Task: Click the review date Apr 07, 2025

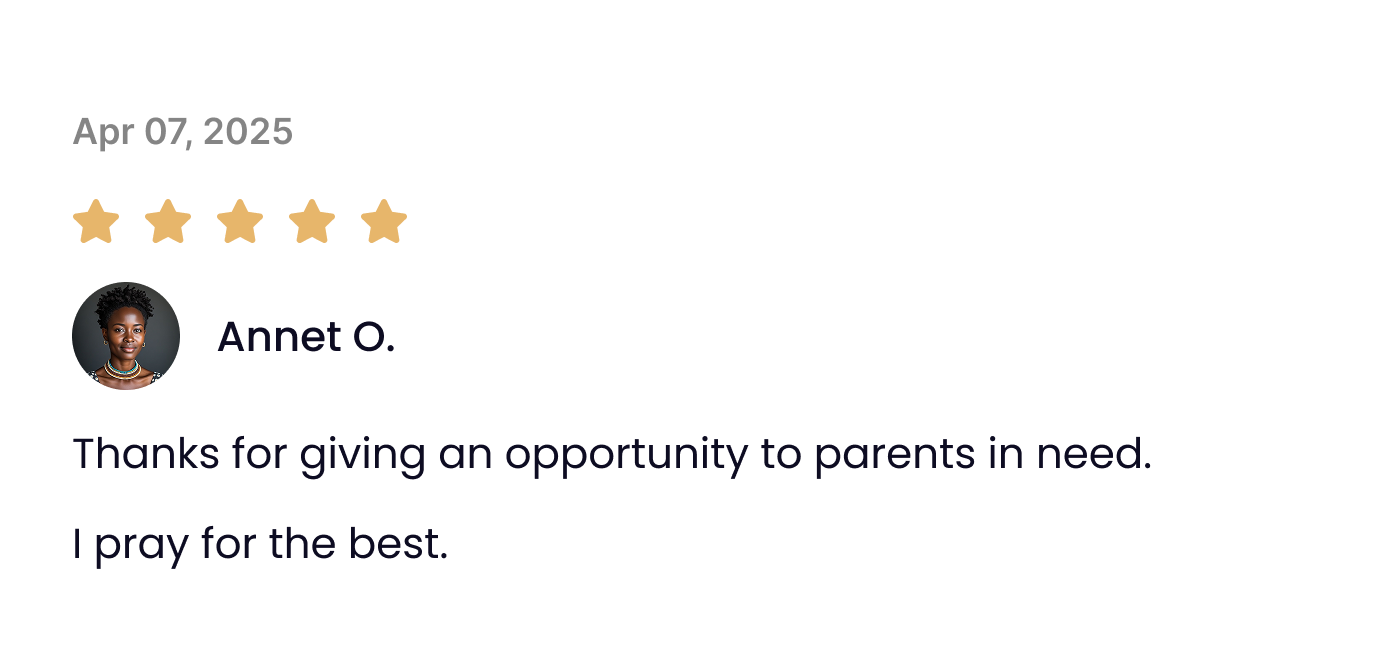Action: click(183, 132)
